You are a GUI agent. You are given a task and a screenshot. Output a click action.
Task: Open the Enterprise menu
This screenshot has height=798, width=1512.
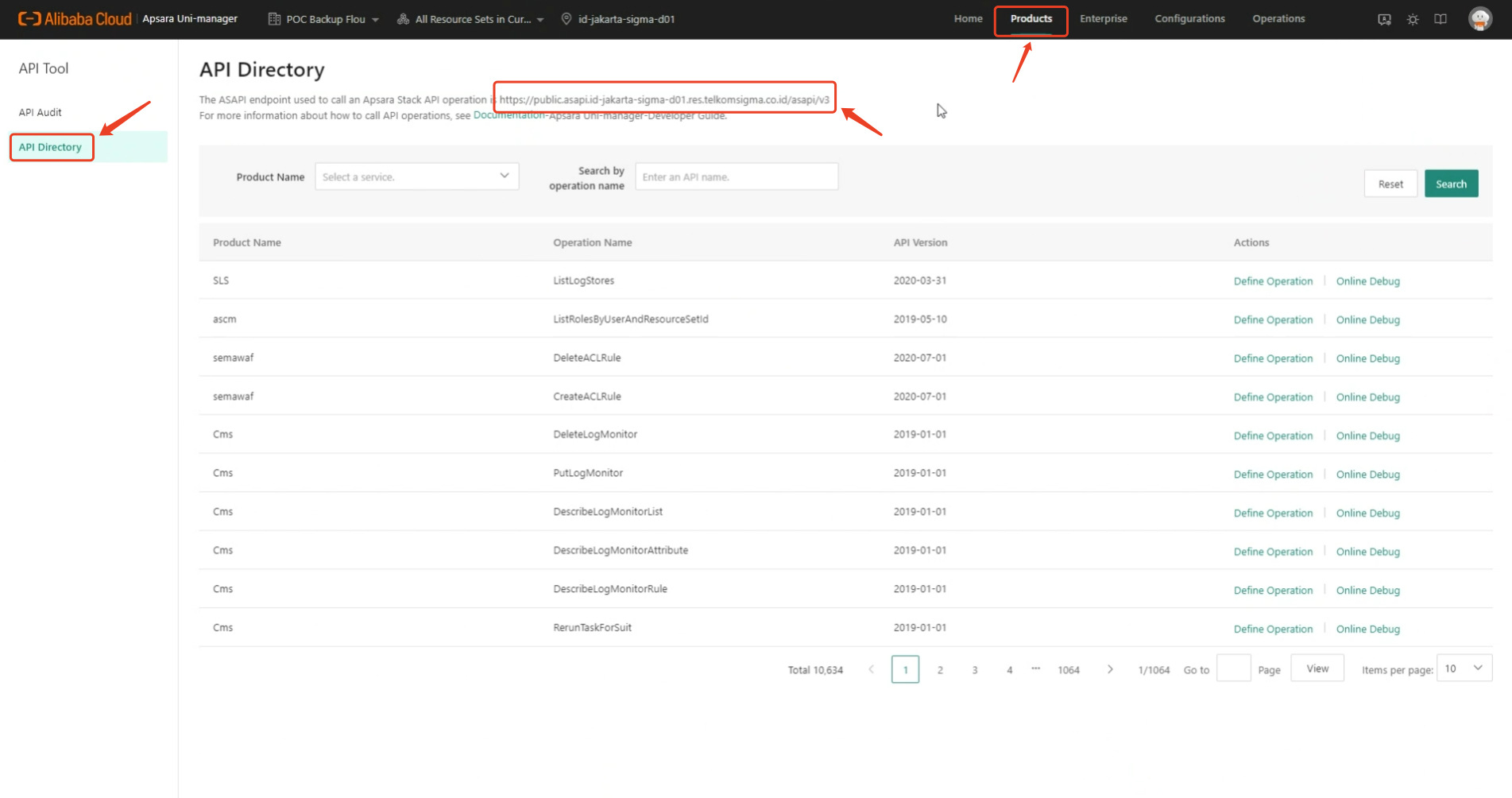[x=1104, y=19]
